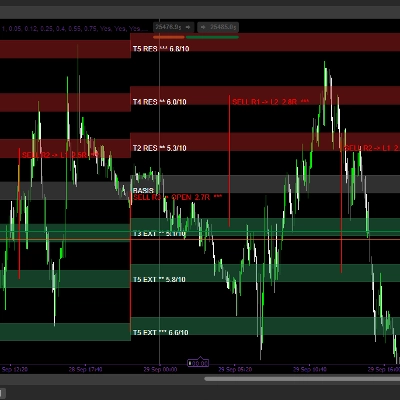Click the T5 EXT 5.8/10 label

(x=159, y=279)
